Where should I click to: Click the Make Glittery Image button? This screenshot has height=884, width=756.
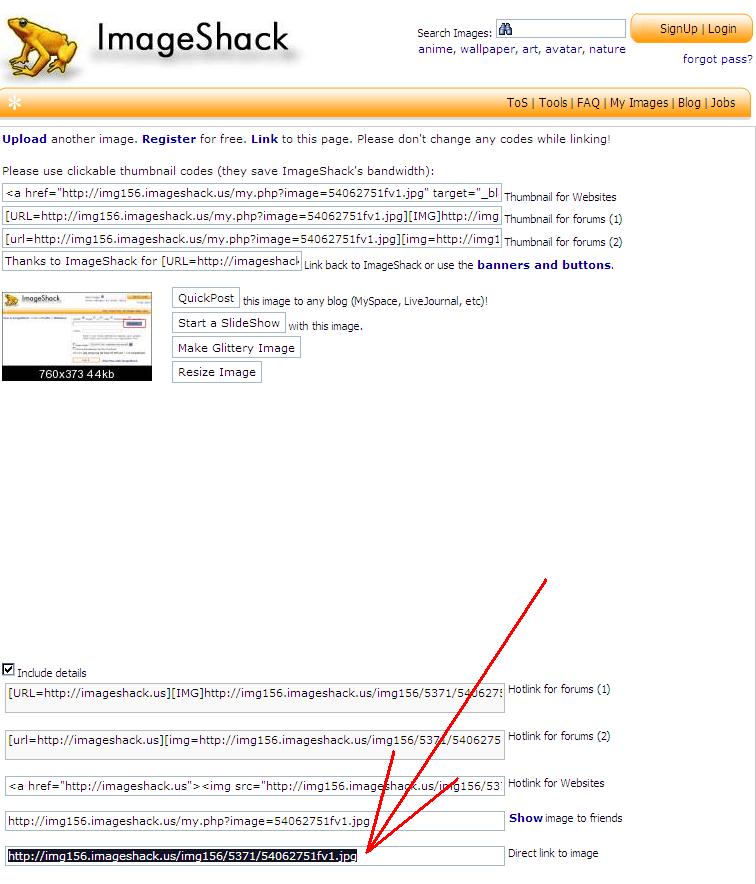tap(236, 348)
